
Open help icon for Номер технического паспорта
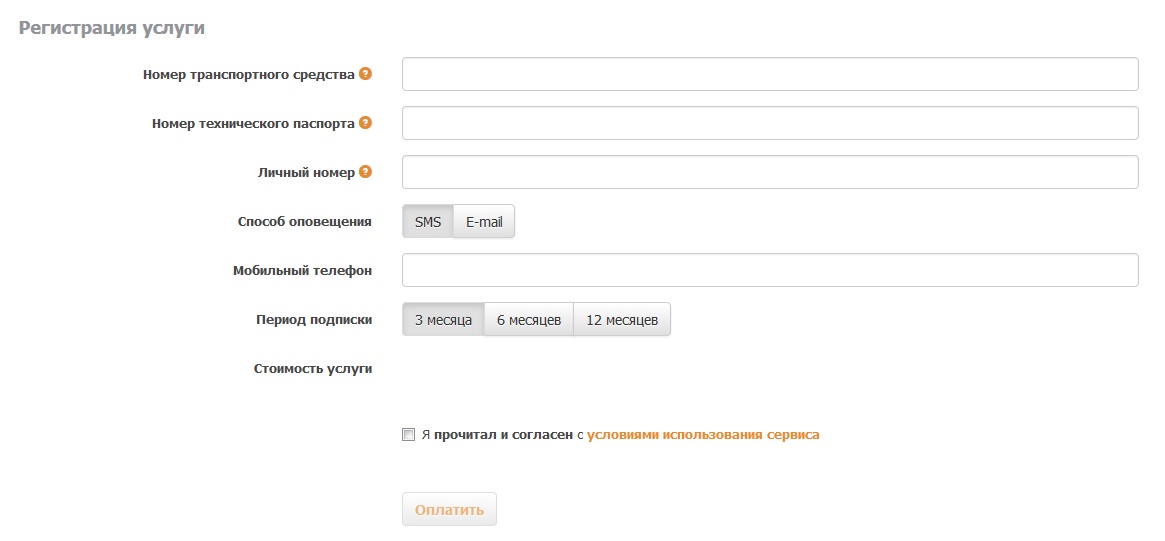coord(365,123)
